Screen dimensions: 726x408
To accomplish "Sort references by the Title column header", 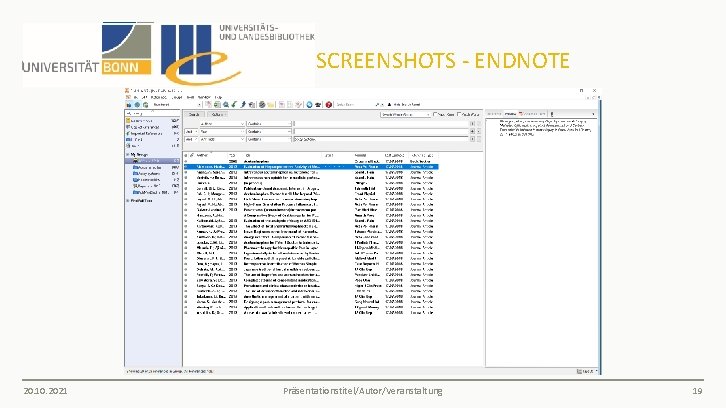I will click(282, 155).
